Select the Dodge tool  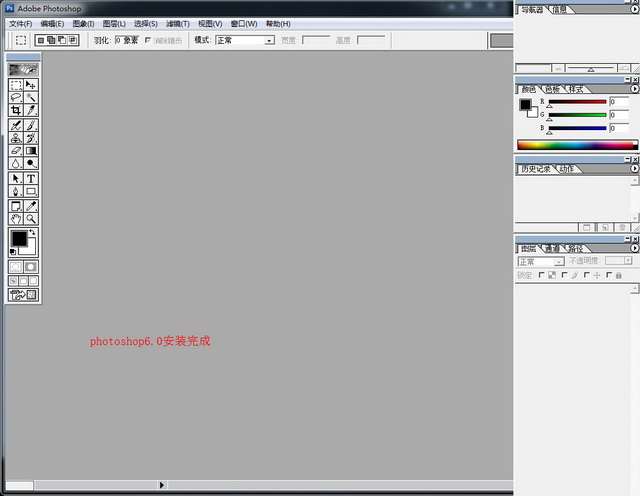coord(31,163)
